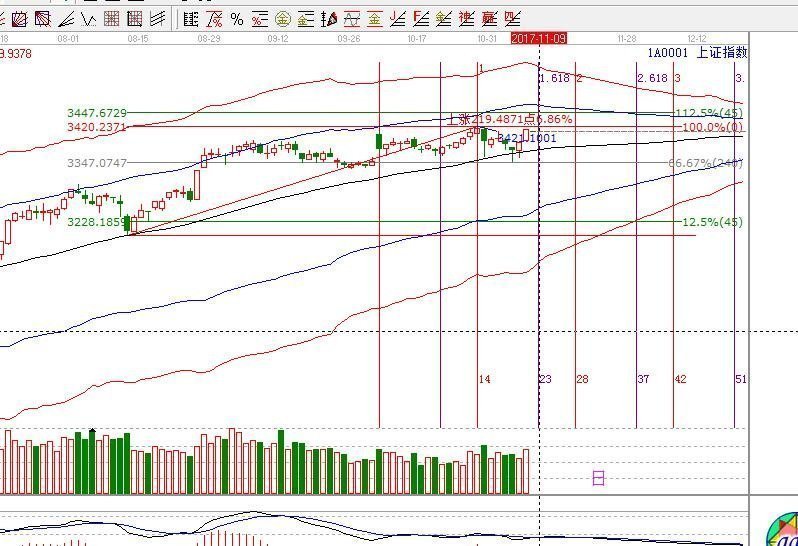Click the 3228.185 price level label

[x=95, y=222]
